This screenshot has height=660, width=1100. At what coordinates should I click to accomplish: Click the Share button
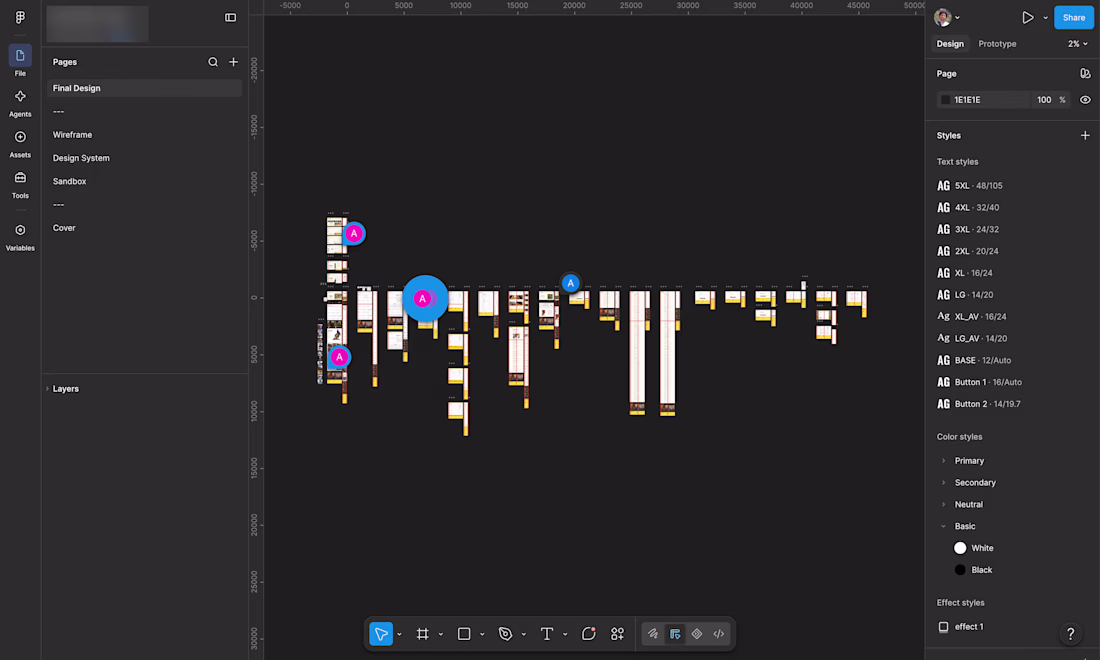point(1073,18)
